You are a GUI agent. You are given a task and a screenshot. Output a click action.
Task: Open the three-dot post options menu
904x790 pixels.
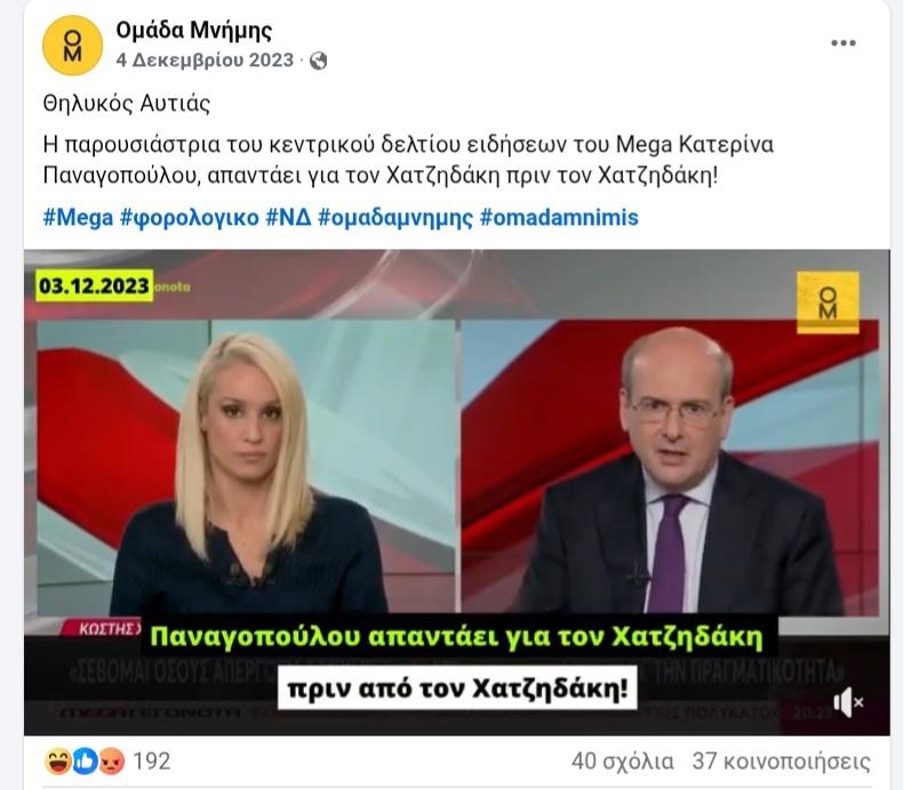pos(843,43)
